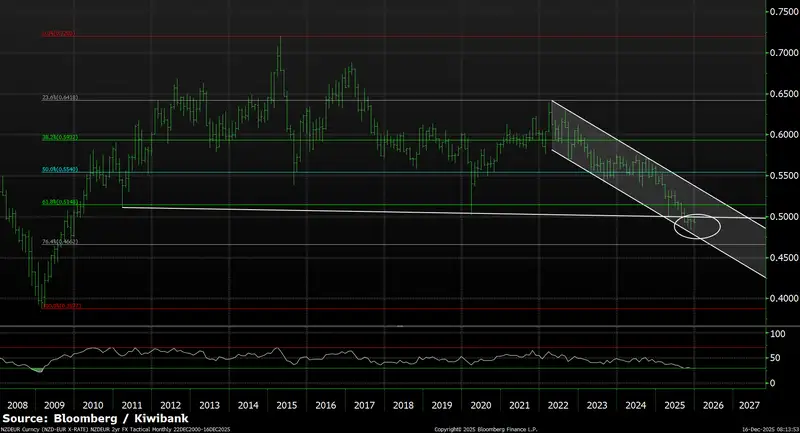Click the 0.5000 price axis label
Viewport: 800px width, 433px height.
(781, 216)
